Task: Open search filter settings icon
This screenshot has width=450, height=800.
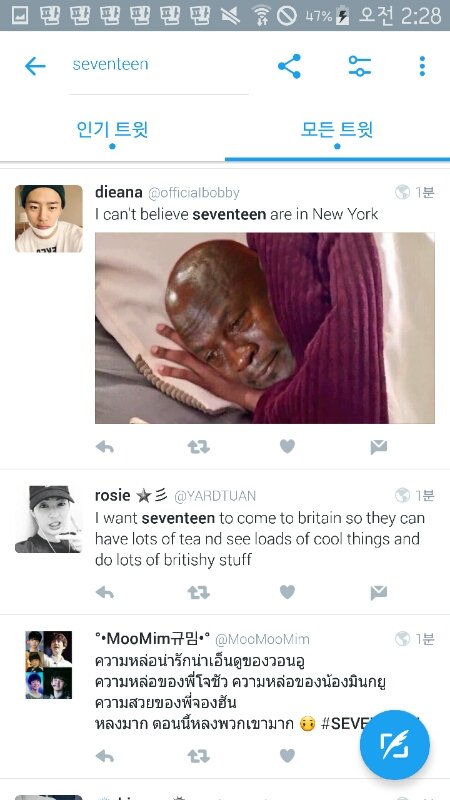Action: coord(360,66)
